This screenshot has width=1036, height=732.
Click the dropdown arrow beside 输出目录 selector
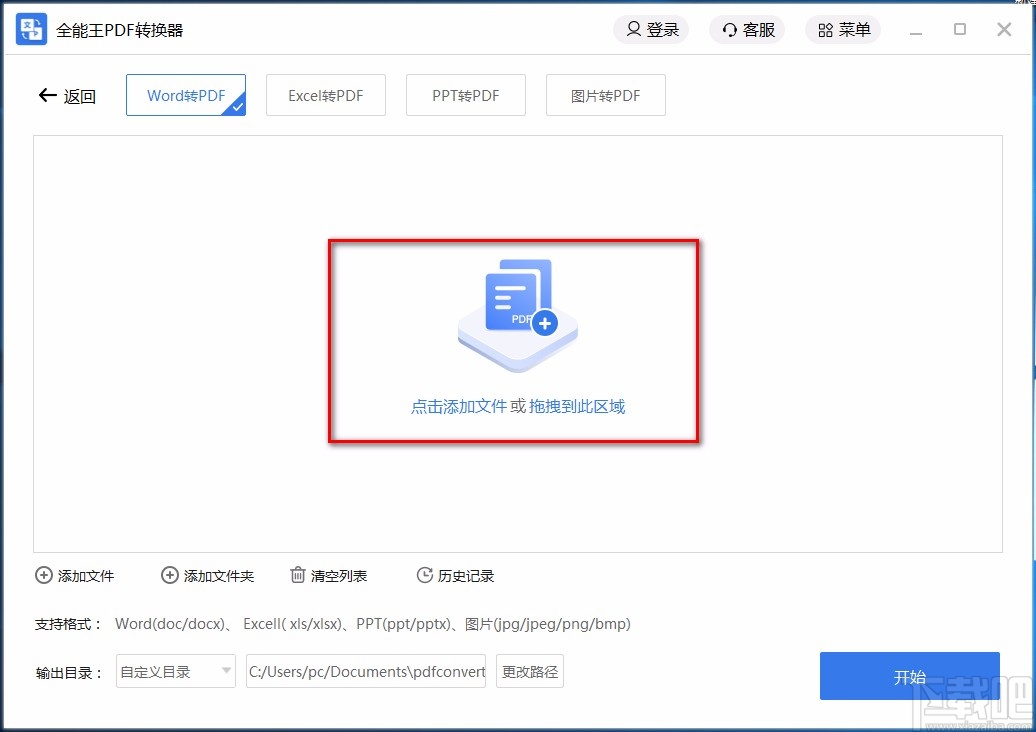224,671
